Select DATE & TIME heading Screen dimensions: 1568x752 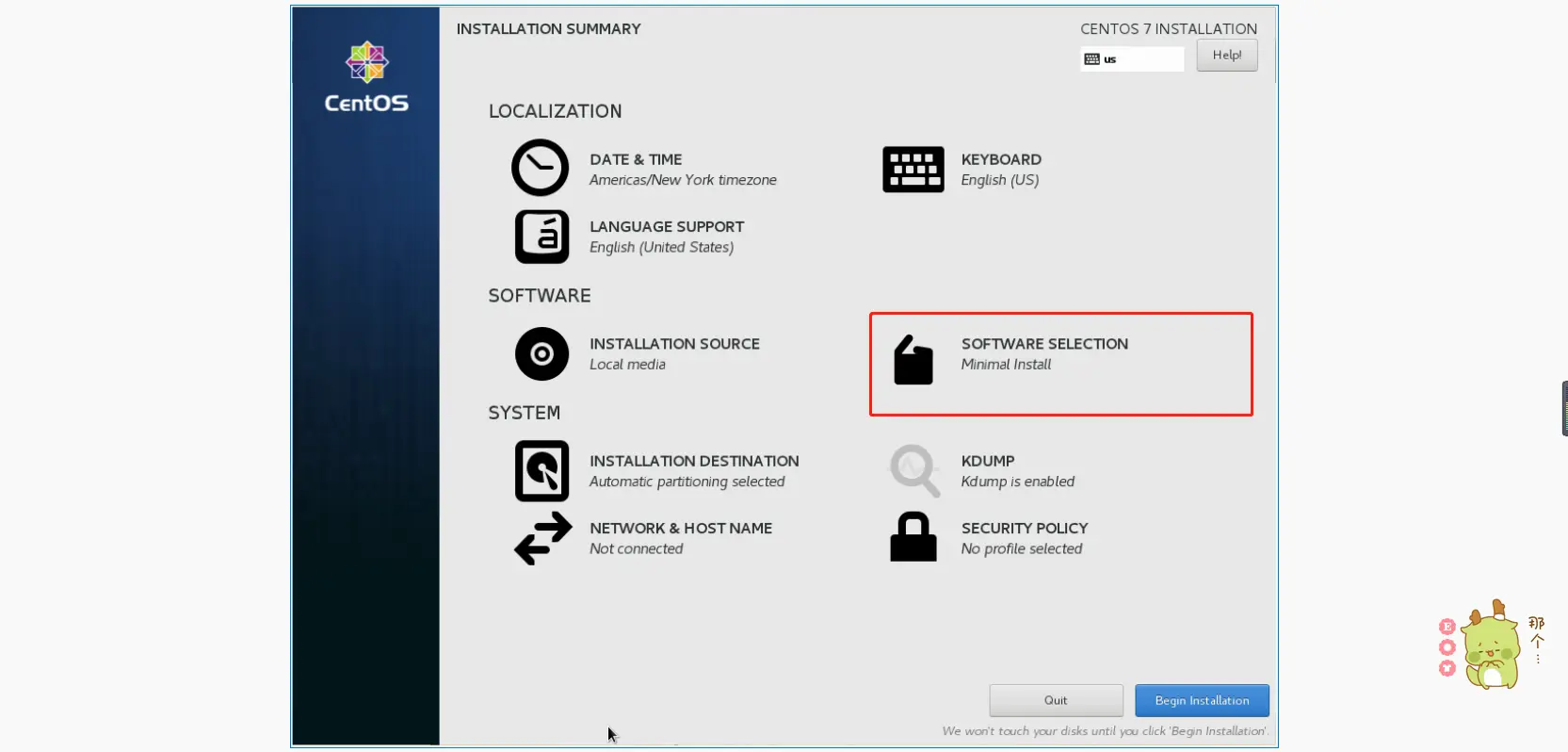click(636, 160)
